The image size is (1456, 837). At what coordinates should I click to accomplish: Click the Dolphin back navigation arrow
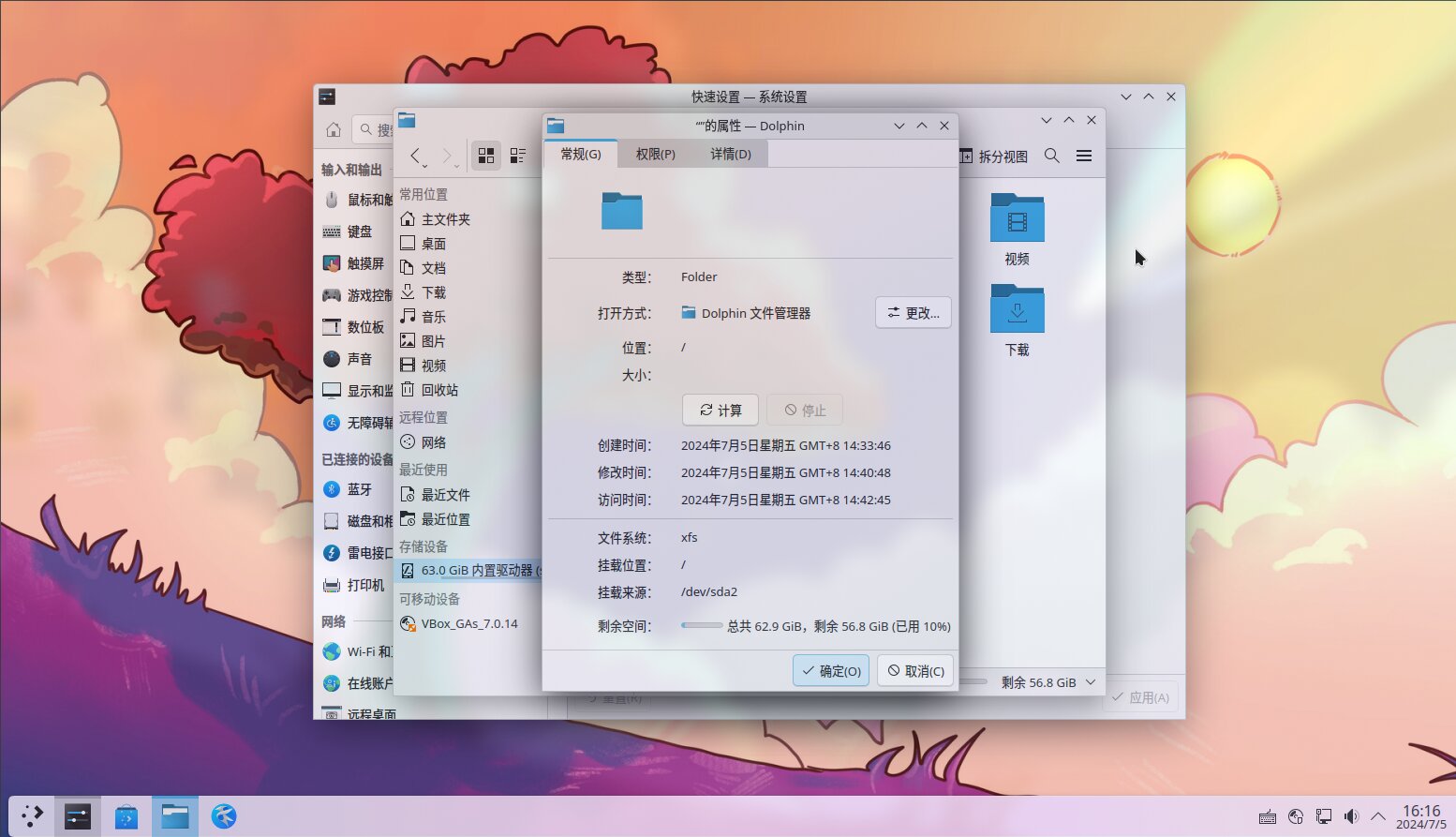416,156
